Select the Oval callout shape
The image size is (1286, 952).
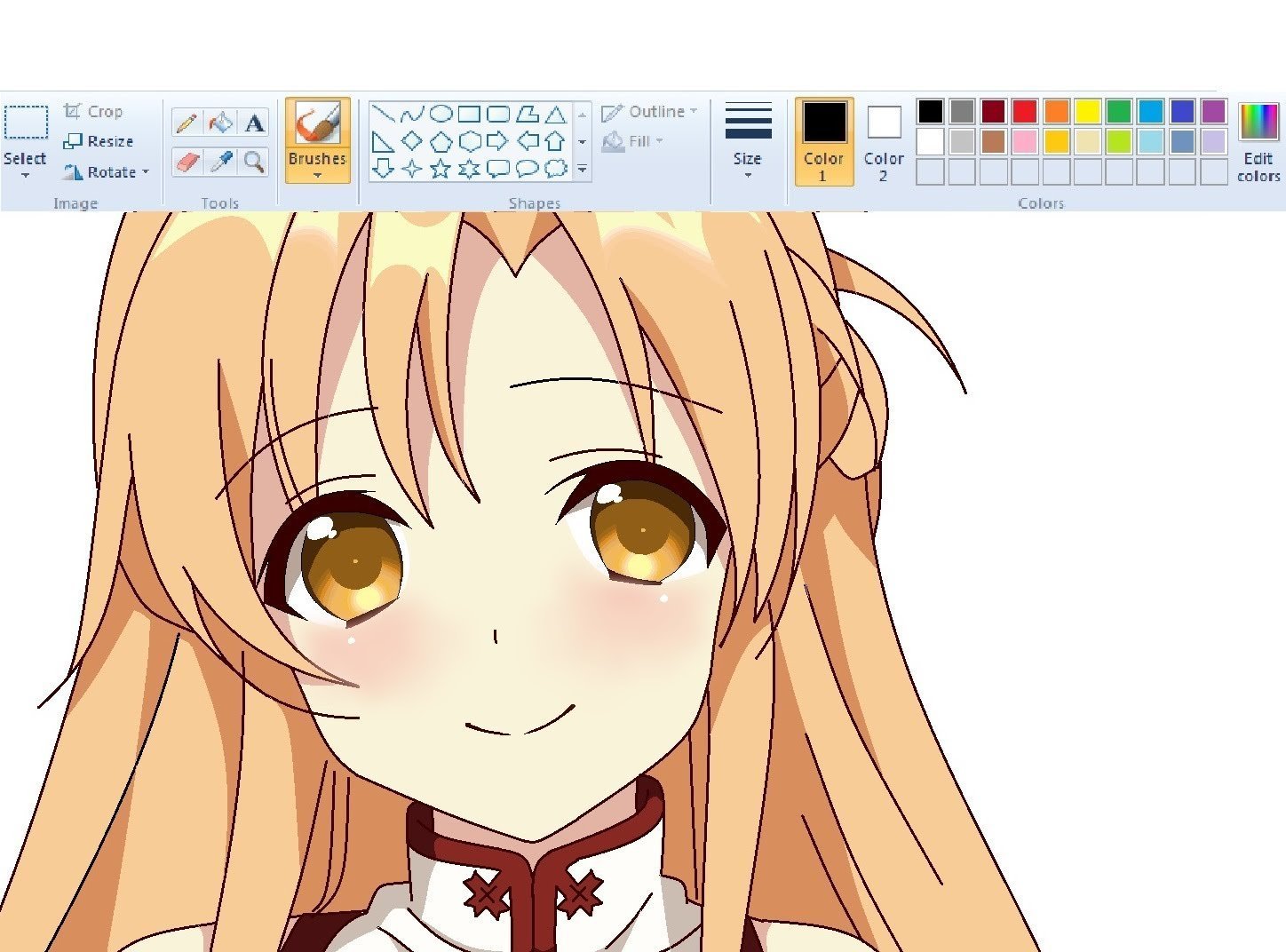pyautogui.click(x=528, y=168)
